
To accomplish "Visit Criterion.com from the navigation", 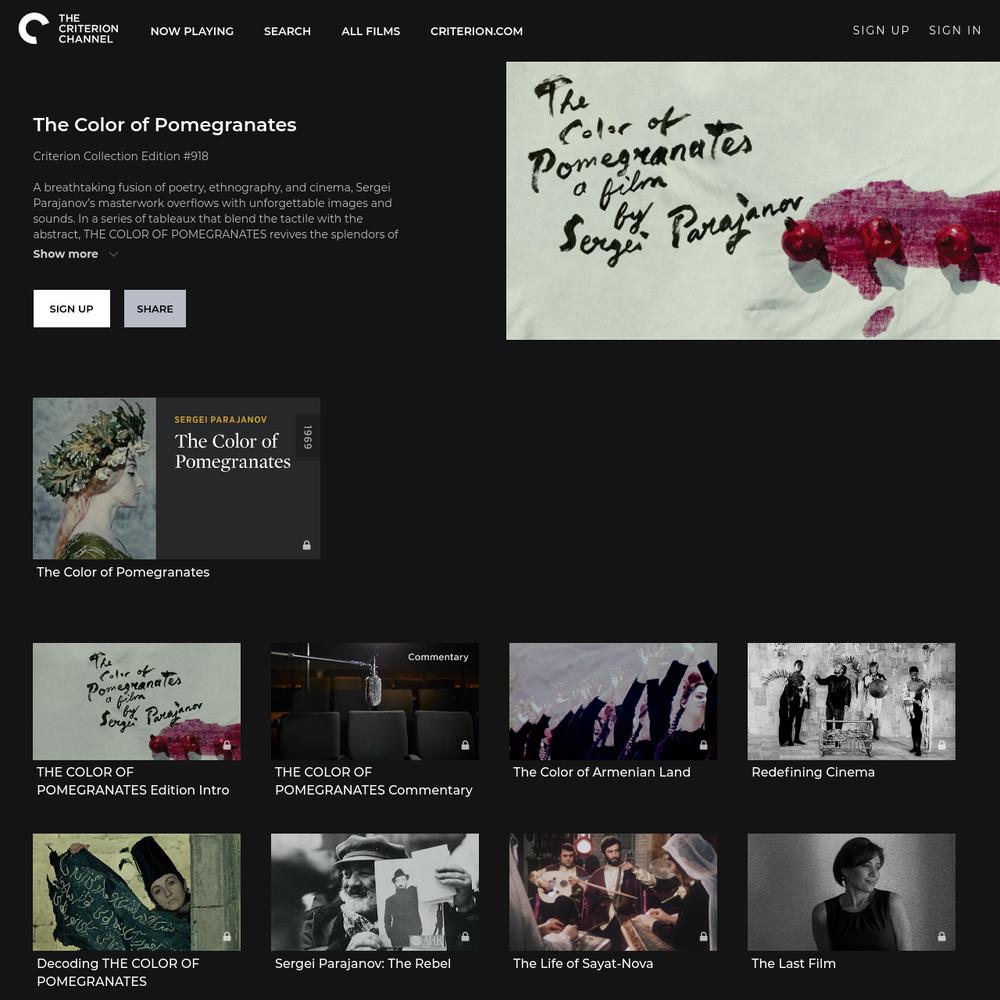I will coord(476,31).
